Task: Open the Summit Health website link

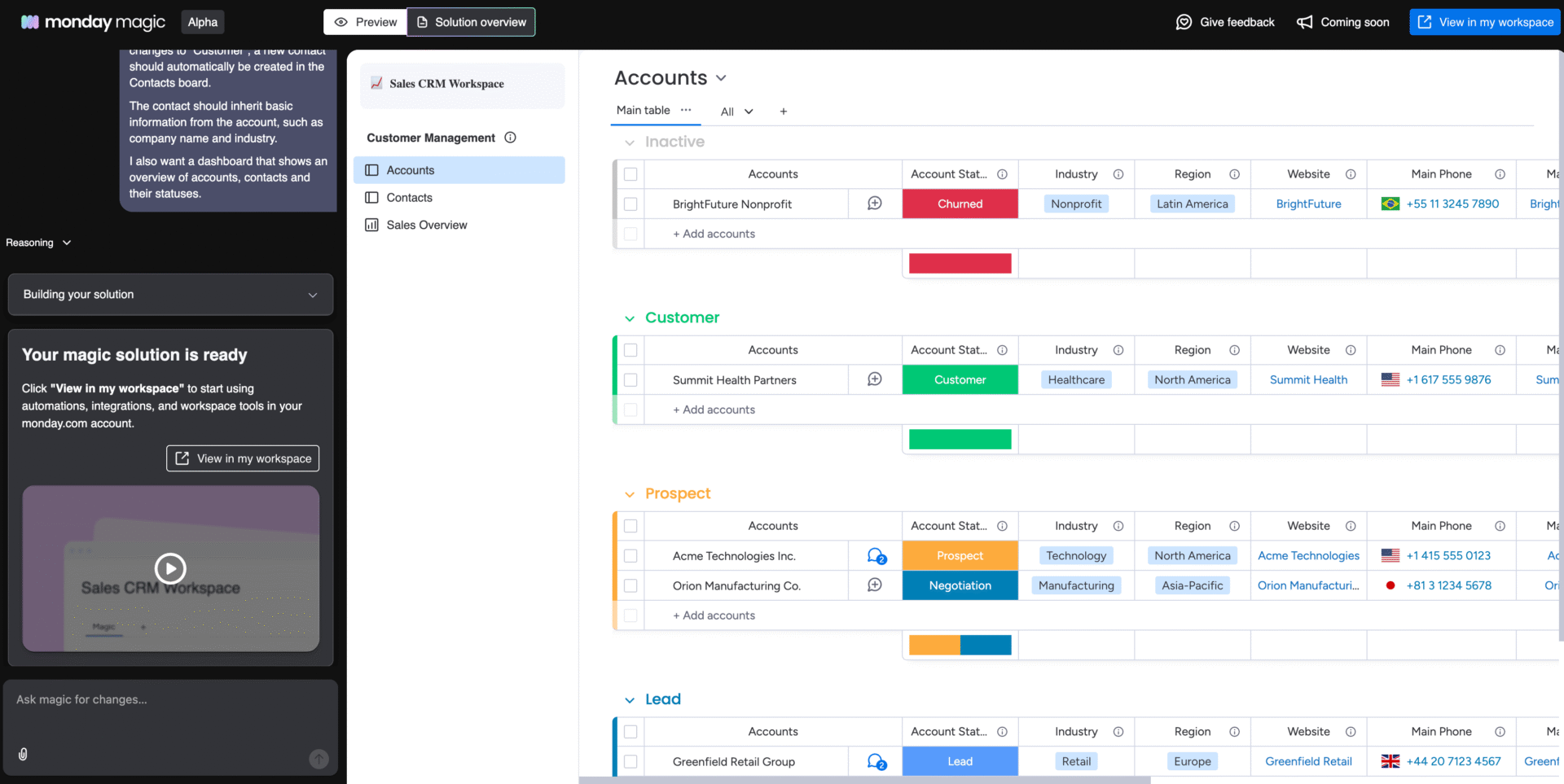Action: (x=1308, y=379)
